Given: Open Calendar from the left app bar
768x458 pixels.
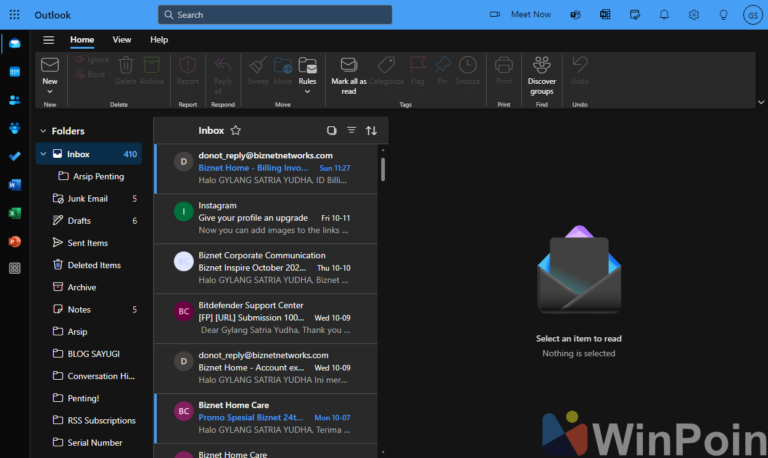Looking at the screenshot, I should (14, 72).
